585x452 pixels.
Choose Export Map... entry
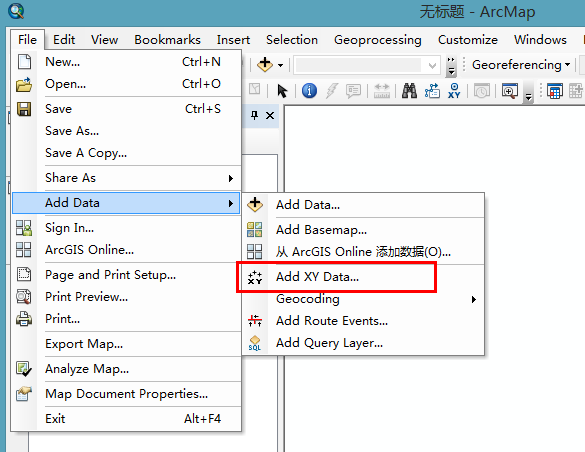click(x=126, y=344)
